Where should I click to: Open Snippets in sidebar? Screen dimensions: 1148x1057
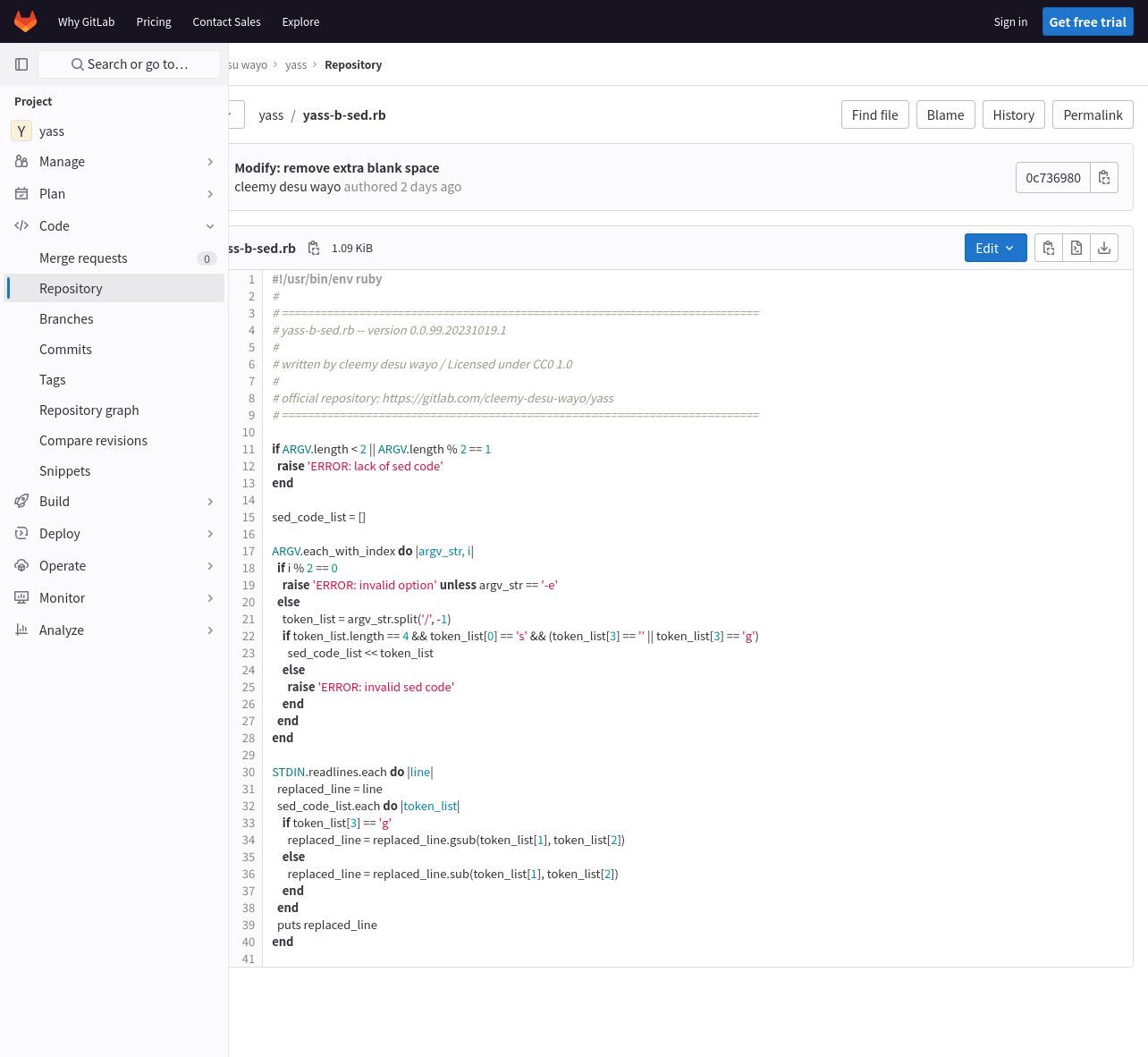[114, 470]
